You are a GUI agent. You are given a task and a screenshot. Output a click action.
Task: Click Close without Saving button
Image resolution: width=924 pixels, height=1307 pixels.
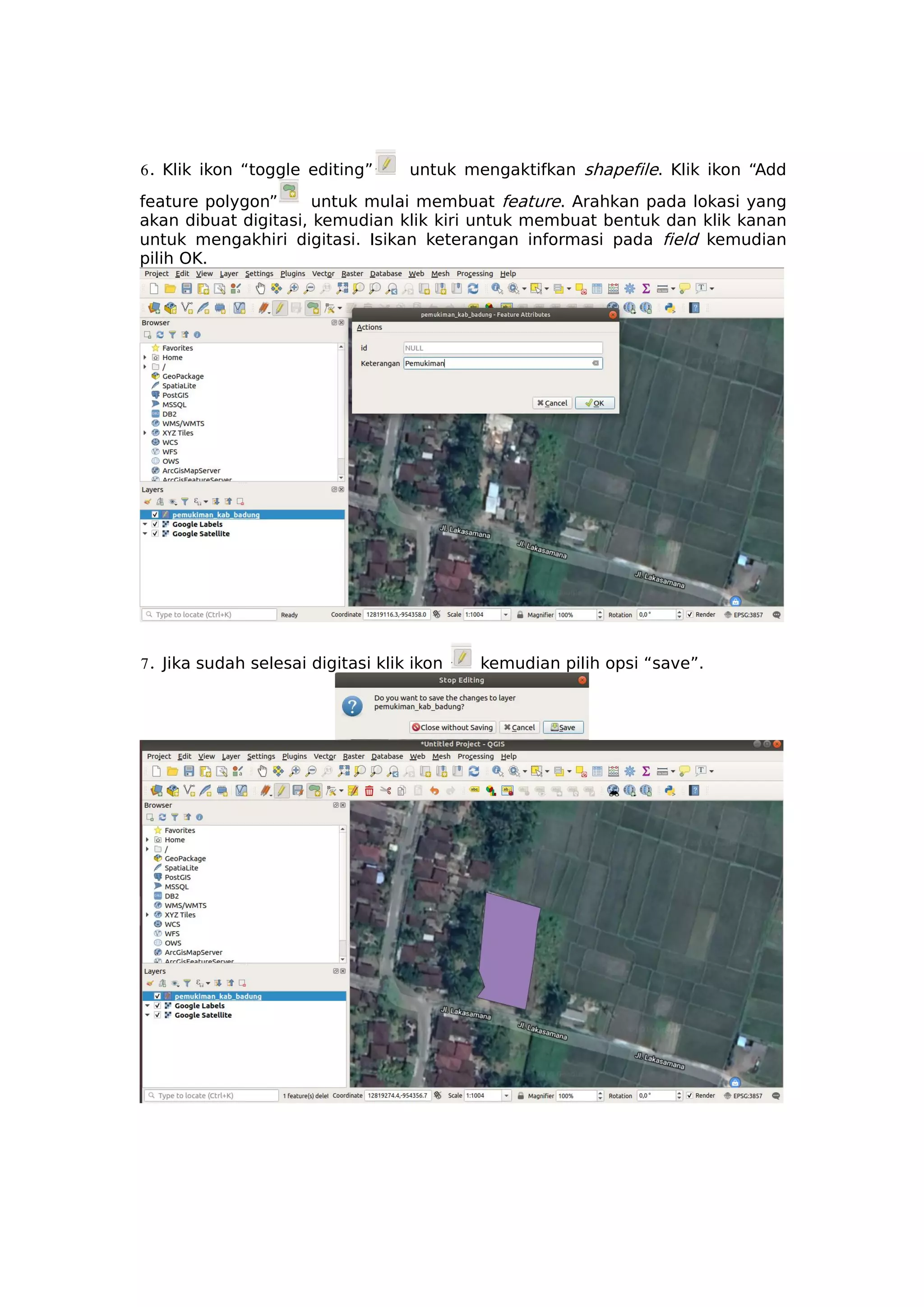(x=453, y=728)
